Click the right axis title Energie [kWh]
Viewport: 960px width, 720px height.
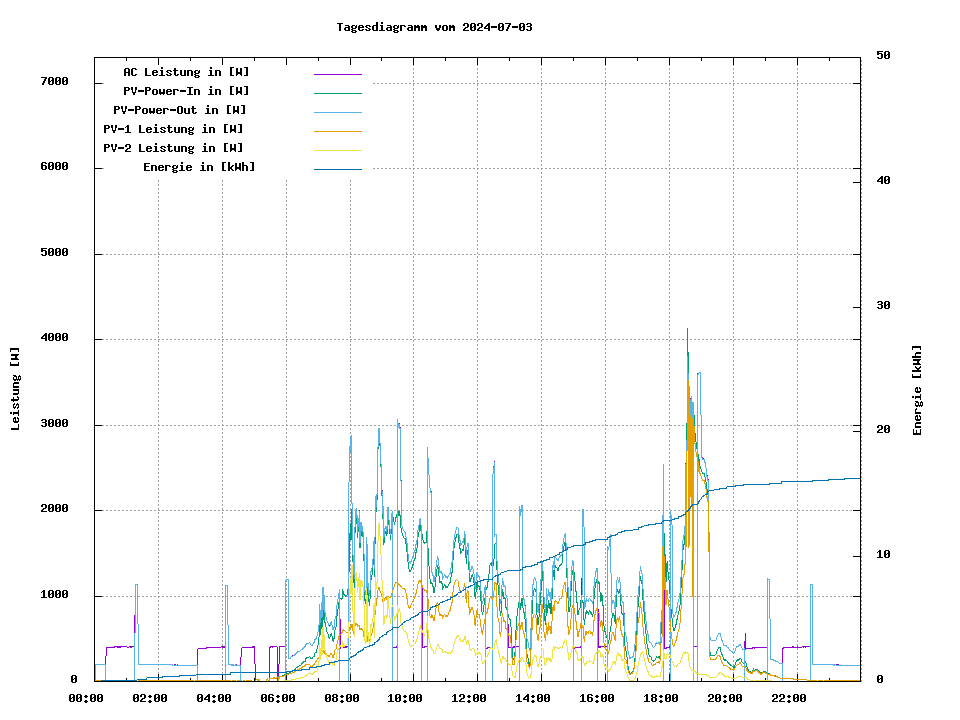917,390
